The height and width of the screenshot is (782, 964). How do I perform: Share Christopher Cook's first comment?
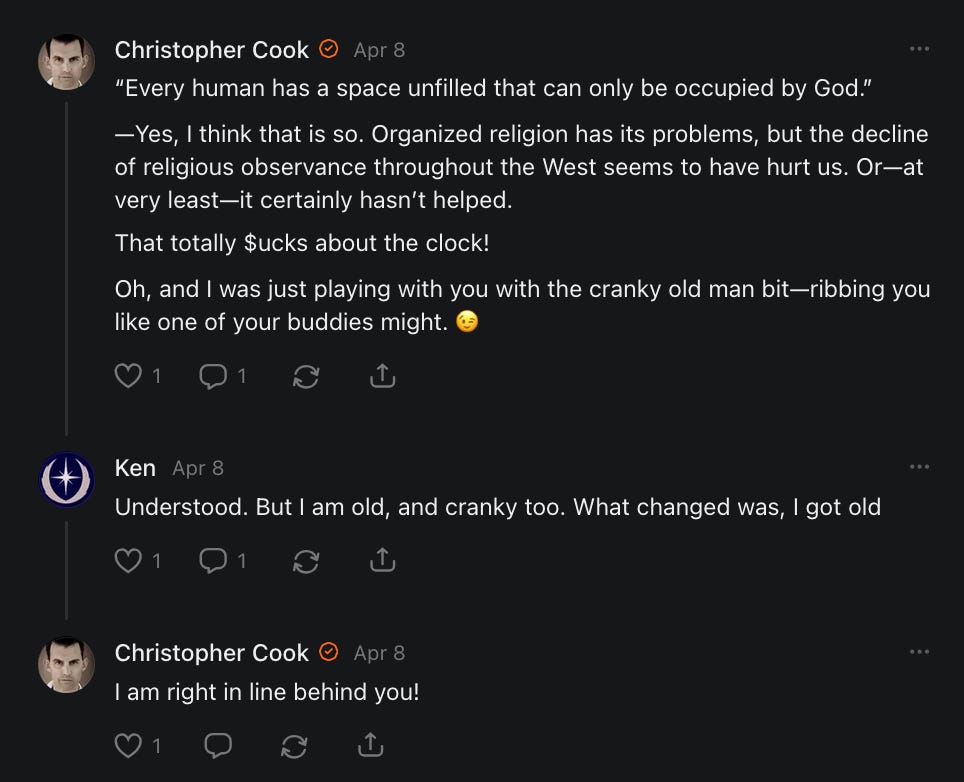[x=382, y=376]
